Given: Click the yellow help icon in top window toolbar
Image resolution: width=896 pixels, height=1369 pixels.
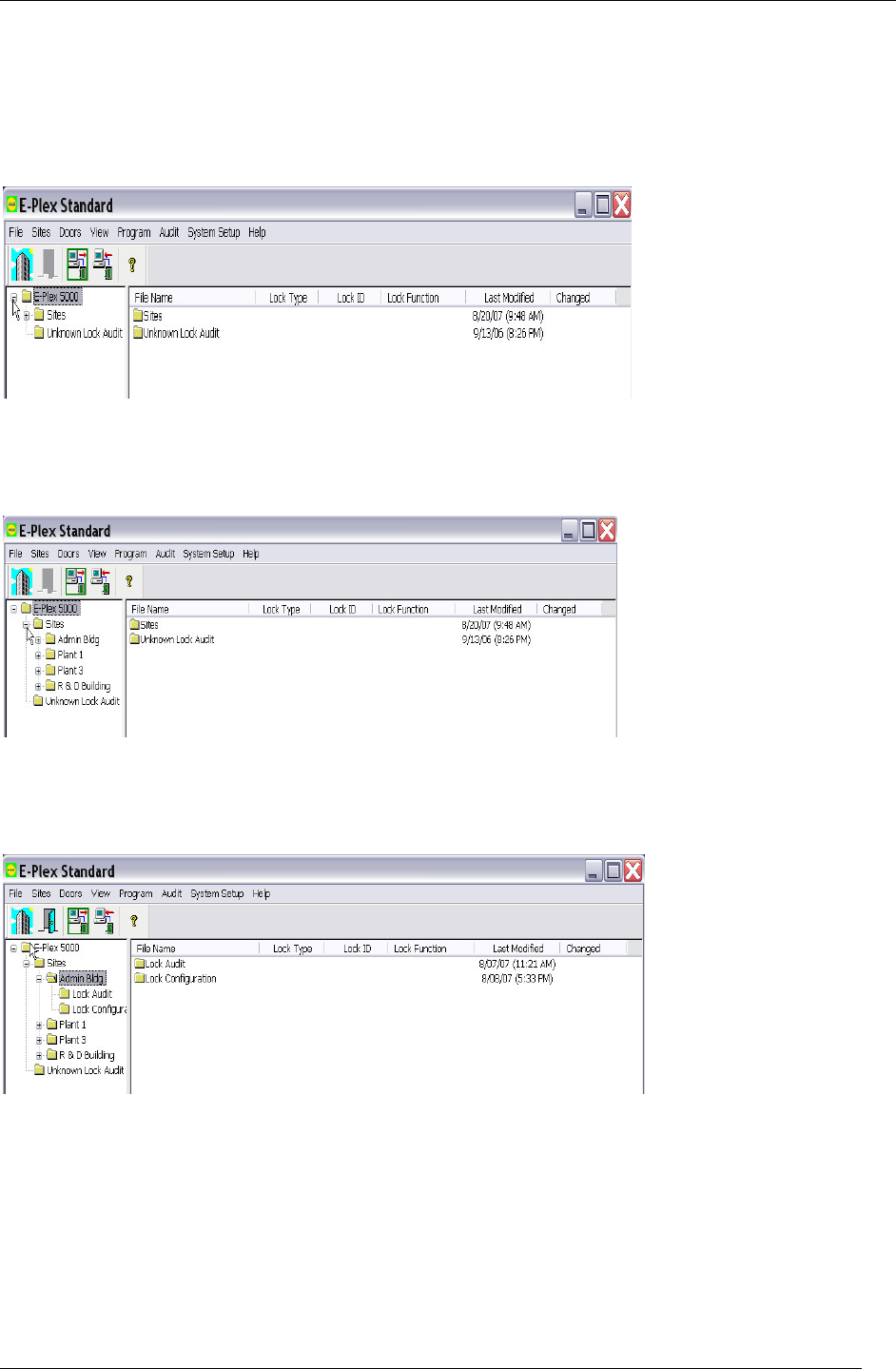Looking at the screenshot, I should point(132,265).
